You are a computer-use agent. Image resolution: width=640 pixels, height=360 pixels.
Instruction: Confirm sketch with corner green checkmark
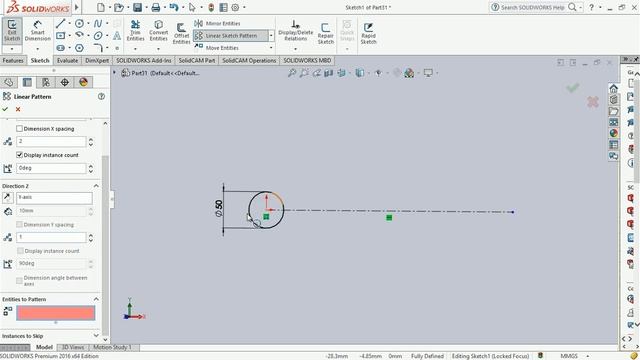tap(573, 87)
